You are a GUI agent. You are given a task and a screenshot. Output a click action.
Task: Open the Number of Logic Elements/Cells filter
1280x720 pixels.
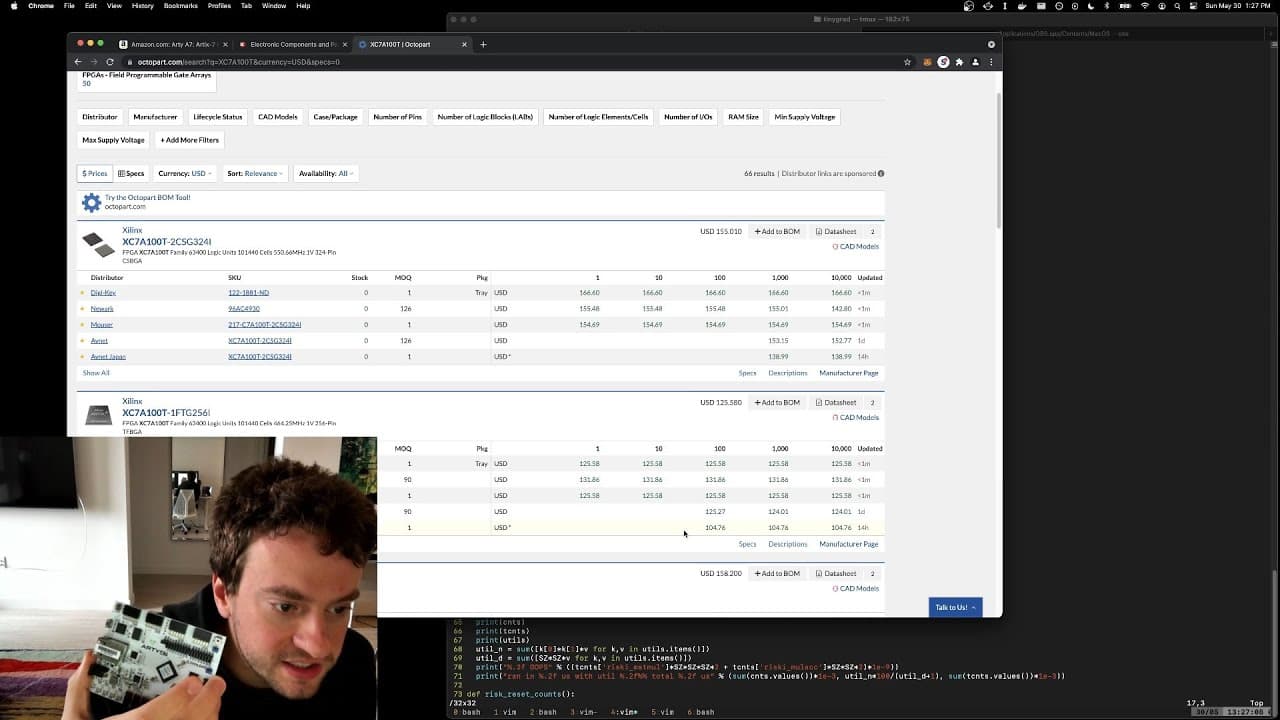(598, 117)
